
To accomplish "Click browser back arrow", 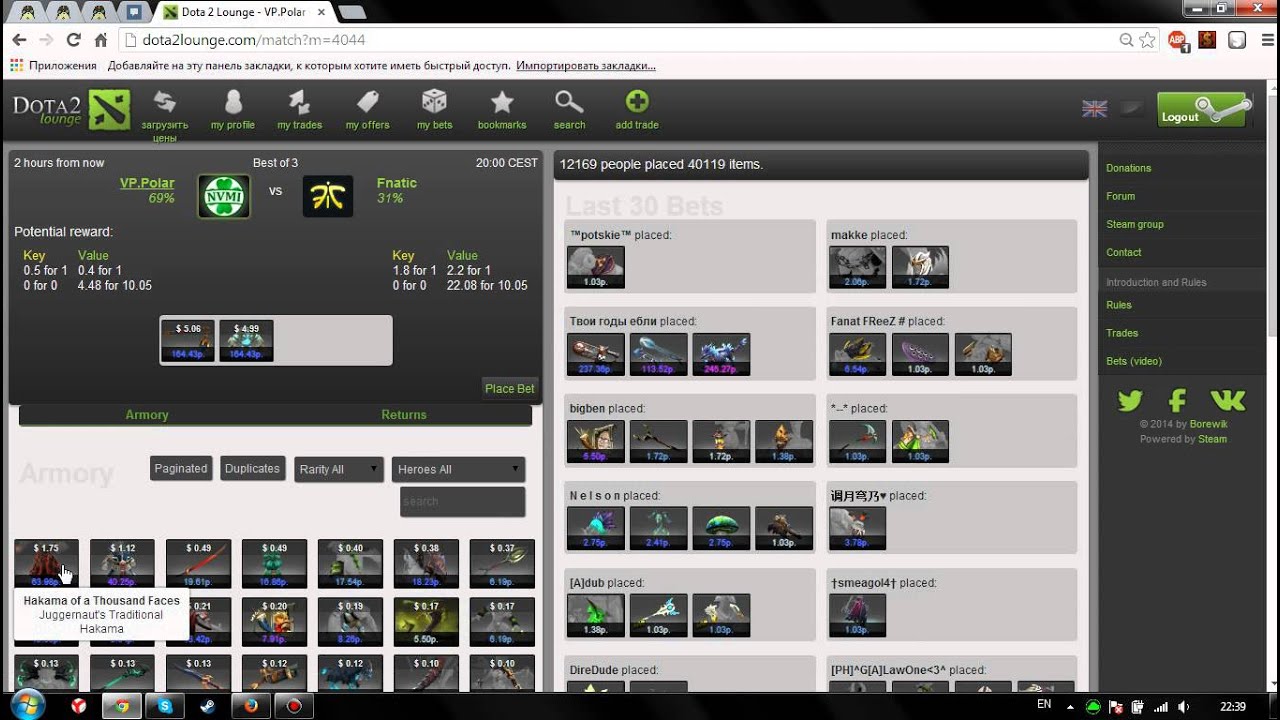I will point(19,40).
